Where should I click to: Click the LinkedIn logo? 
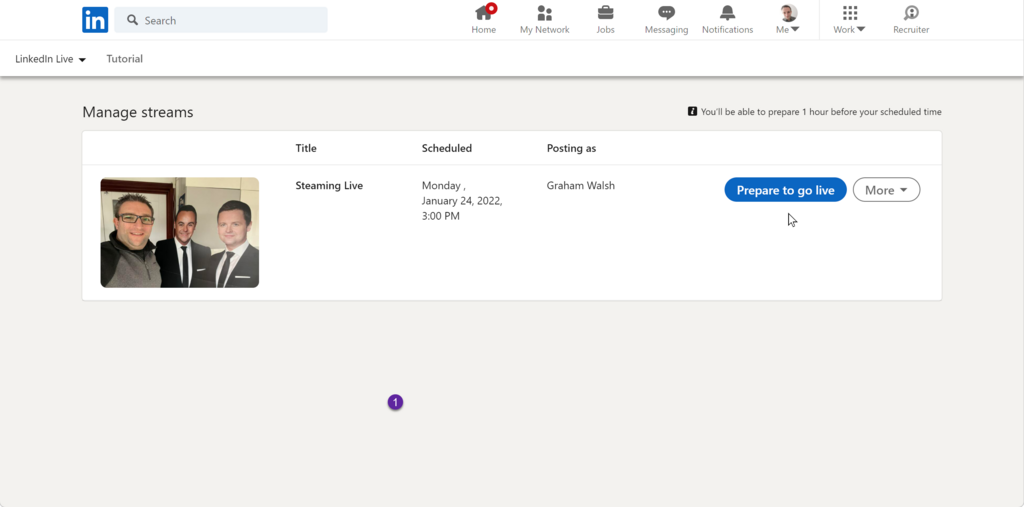pyautogui.click(x=95, y=20)
